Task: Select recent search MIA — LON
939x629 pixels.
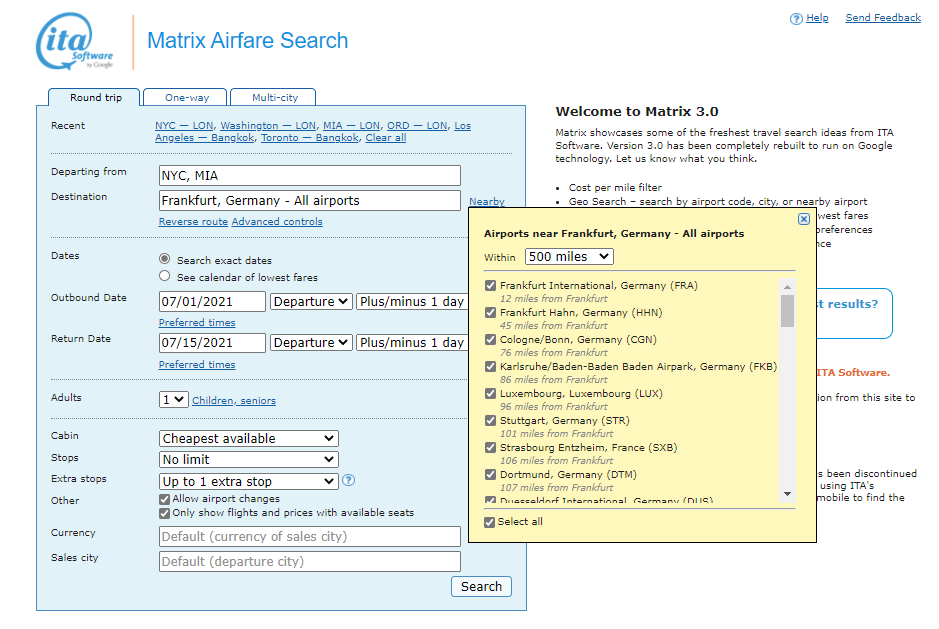Action: coord(352,126)
